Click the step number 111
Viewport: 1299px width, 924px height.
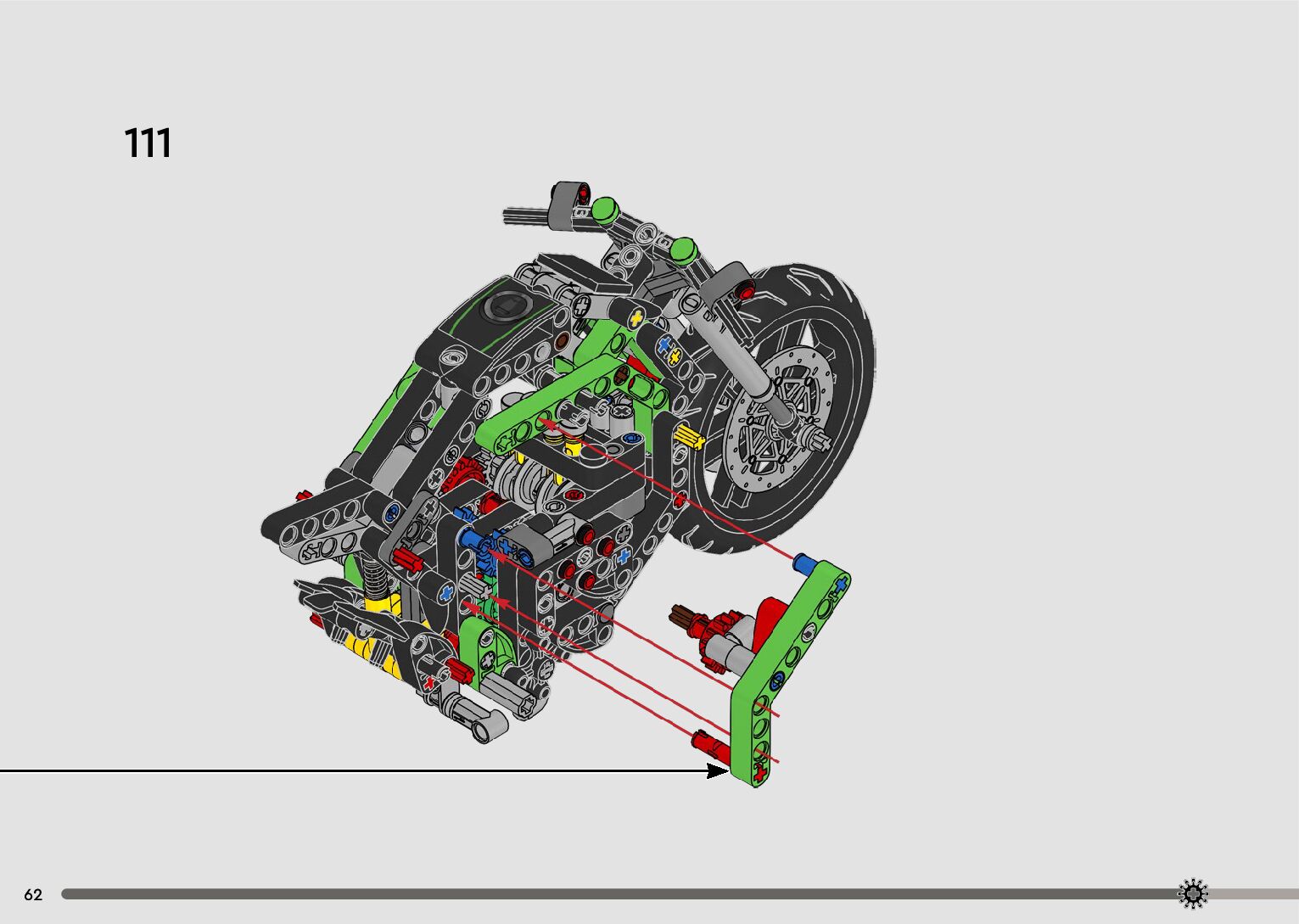tap(148, 143)
